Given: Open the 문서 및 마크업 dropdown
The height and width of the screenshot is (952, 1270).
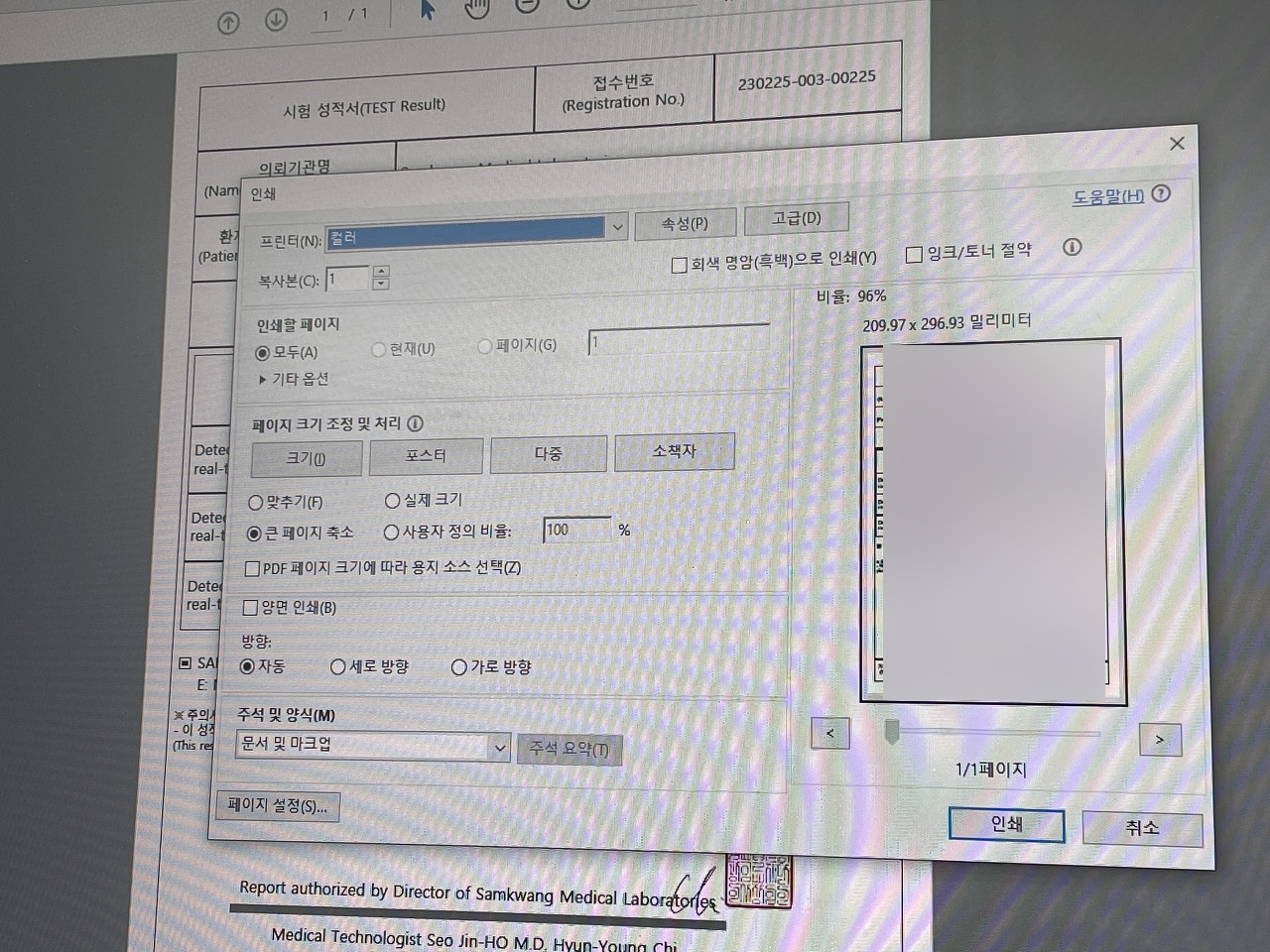Looking at the screenshot, I should (373, 745).
